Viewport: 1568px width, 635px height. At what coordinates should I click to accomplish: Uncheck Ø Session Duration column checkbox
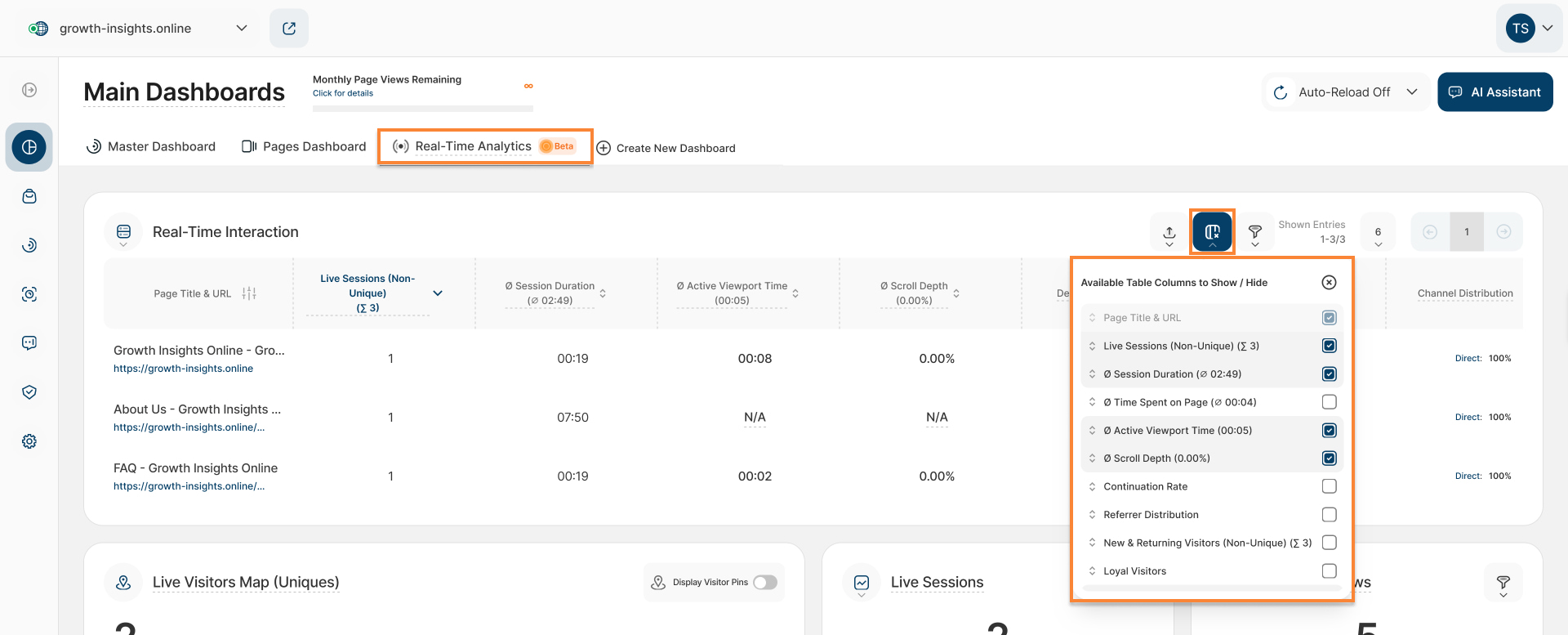(1329, 374)
